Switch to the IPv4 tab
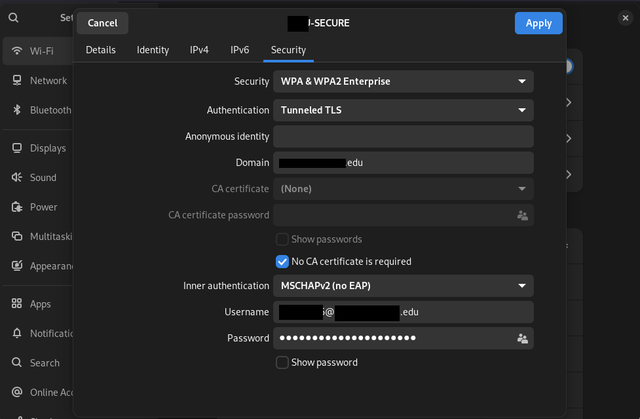Image resolution: width=640 pixels, height=419 pixels. pos(199,50)
